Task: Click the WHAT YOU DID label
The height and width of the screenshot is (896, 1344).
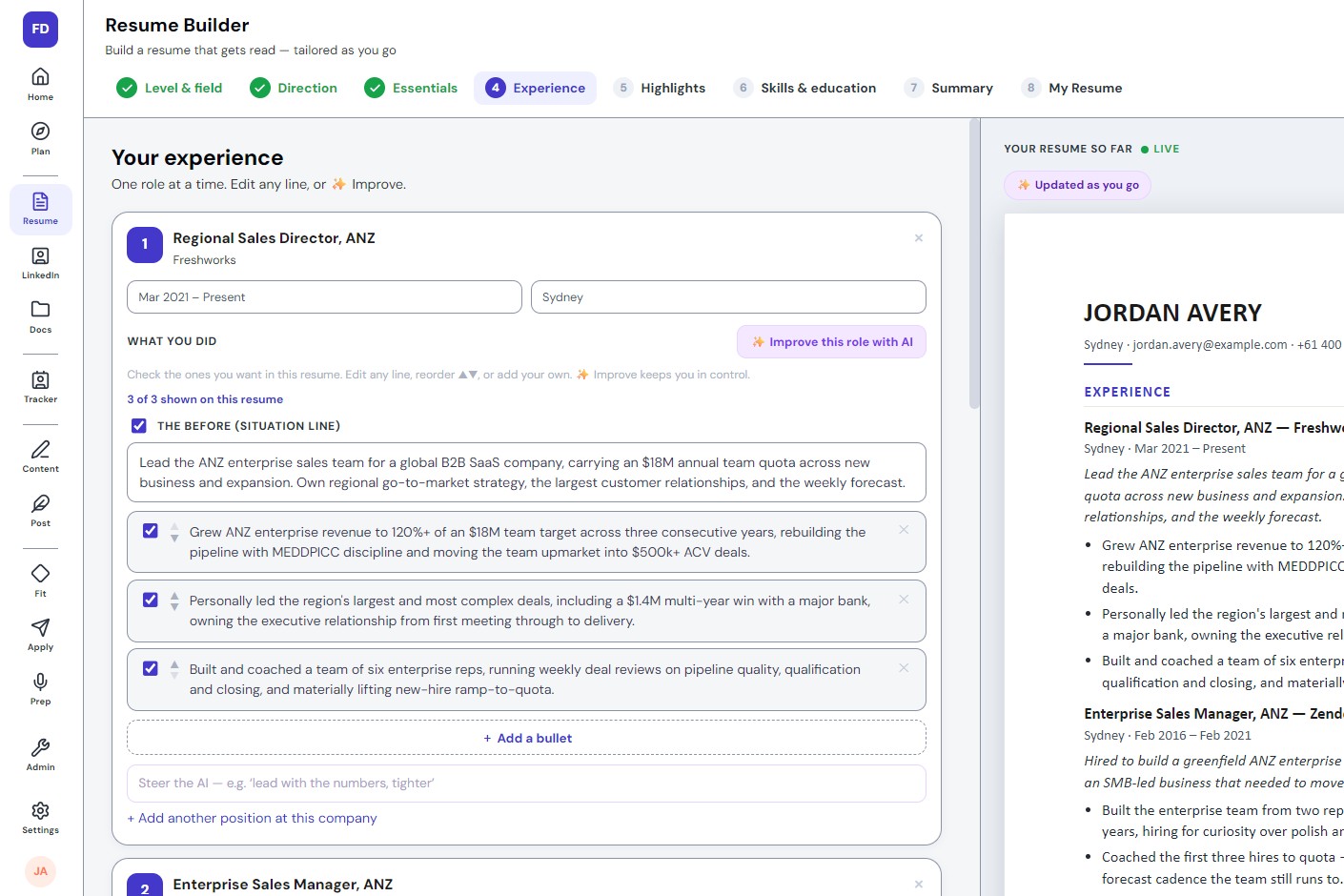Action: coord(172,341)
